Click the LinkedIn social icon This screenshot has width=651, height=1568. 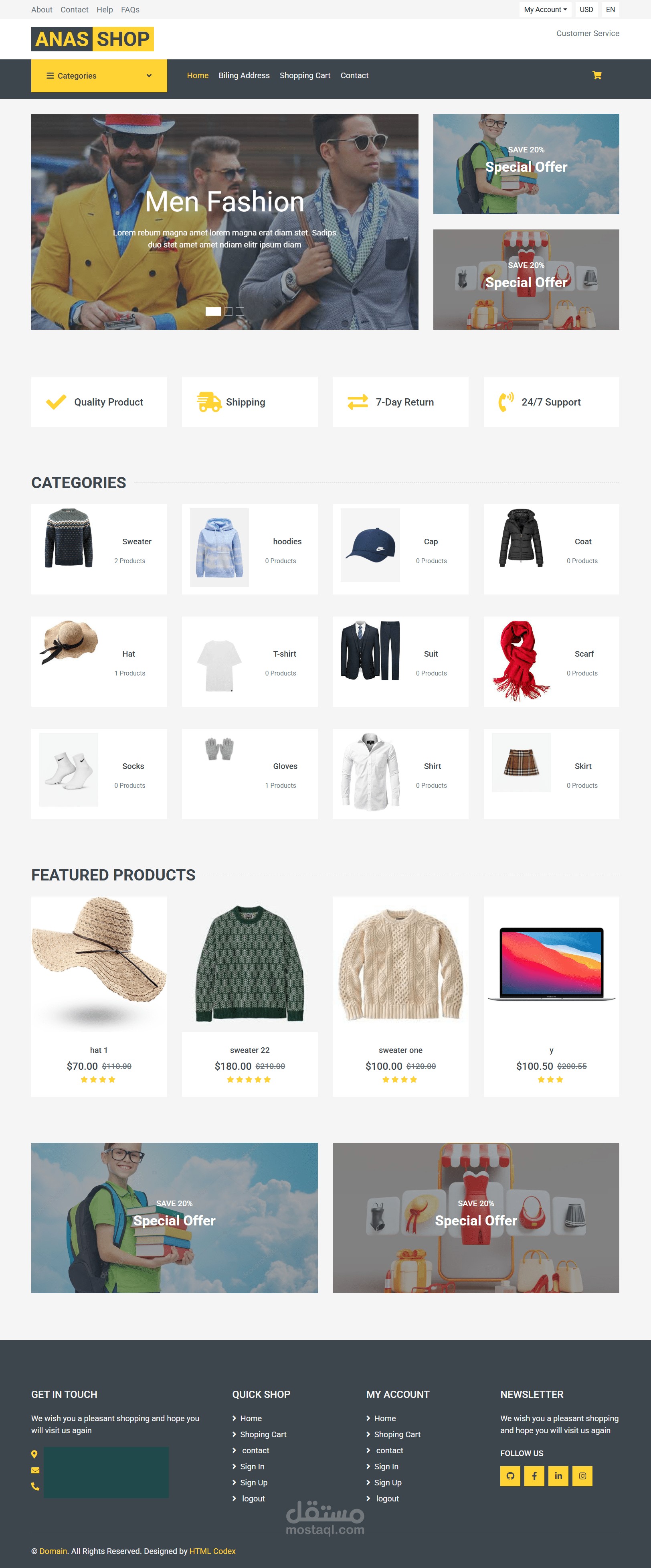[558, 1475]
